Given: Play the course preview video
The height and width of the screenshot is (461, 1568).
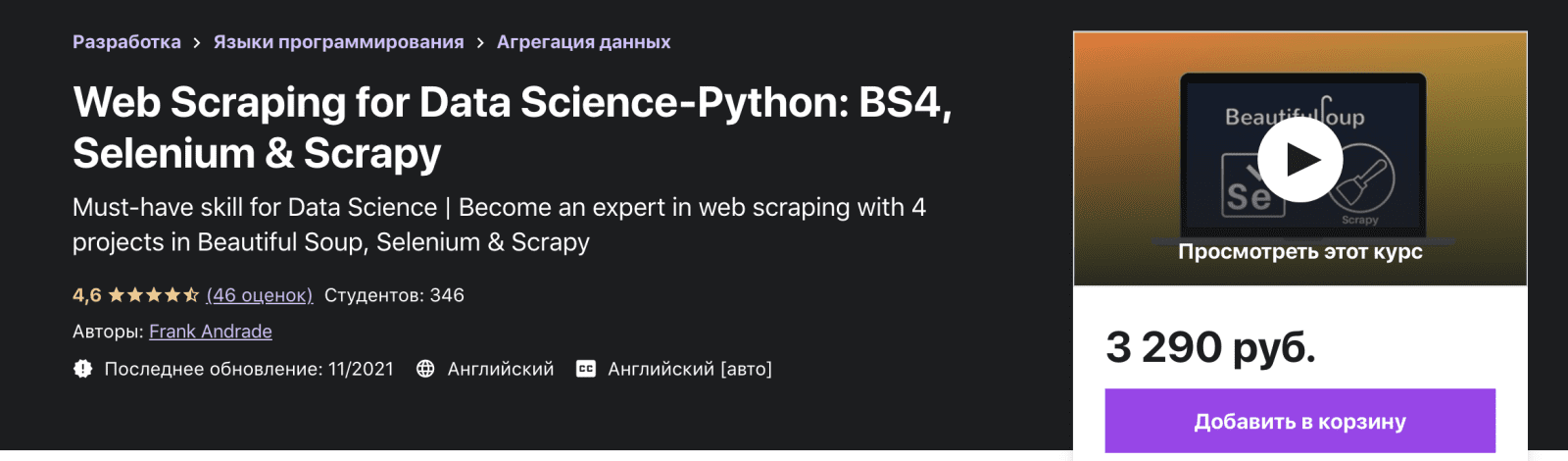Looking at the screenshot, I should pyautogui.click(x=1299, y=159).
